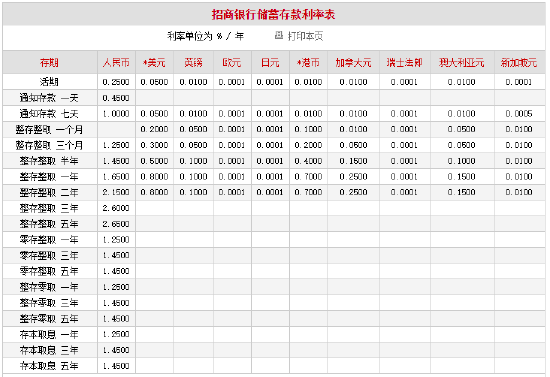Select the *美元 column header
This screenshot has height=377, width=550.
154,63
